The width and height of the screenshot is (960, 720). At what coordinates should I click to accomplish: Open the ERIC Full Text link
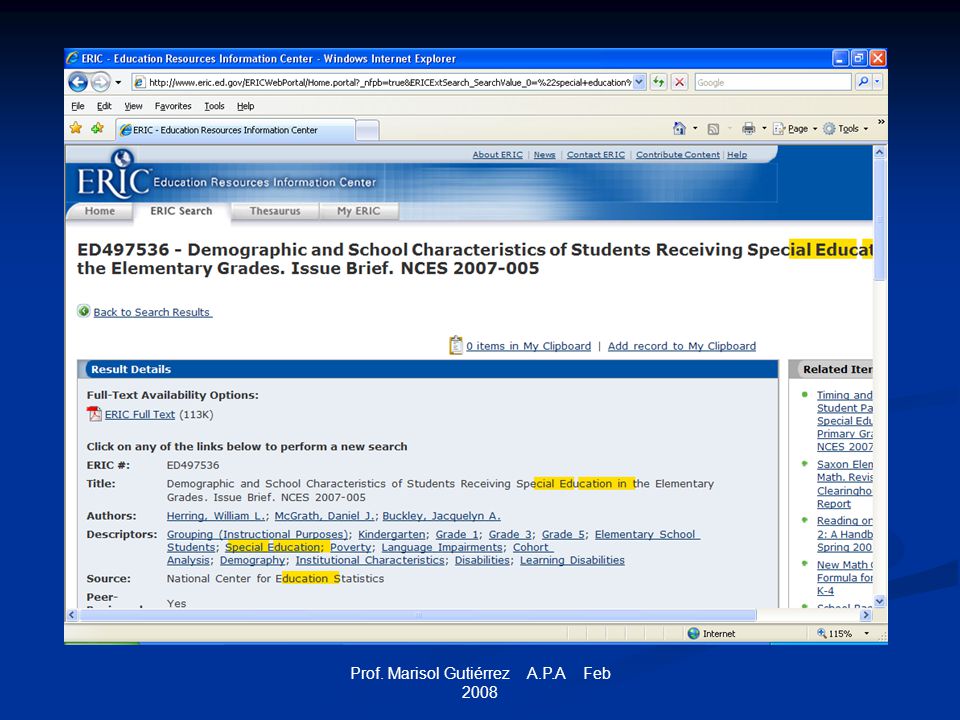[x=140, y=414]
